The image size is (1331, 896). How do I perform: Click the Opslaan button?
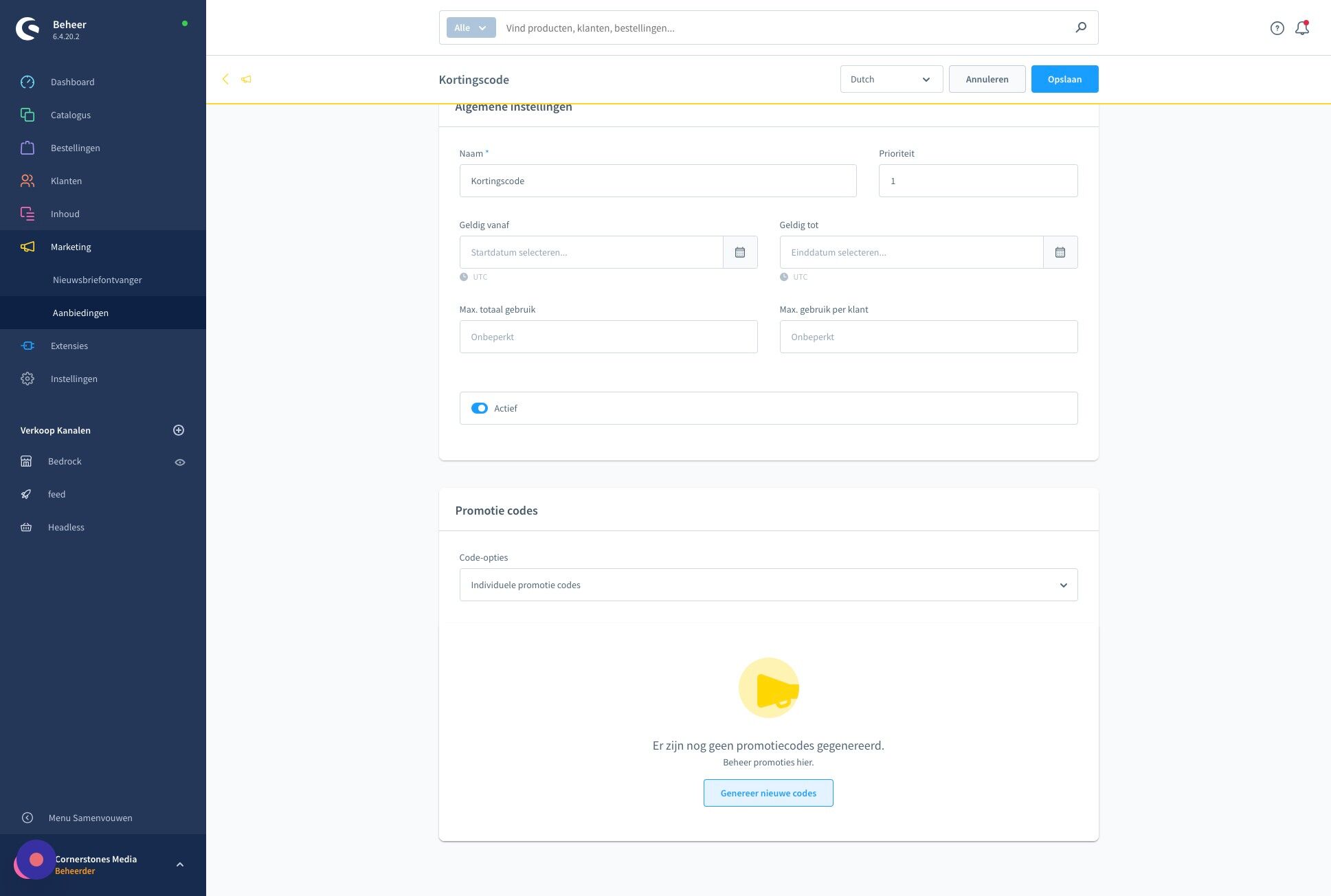click(x=1064, y=79)
